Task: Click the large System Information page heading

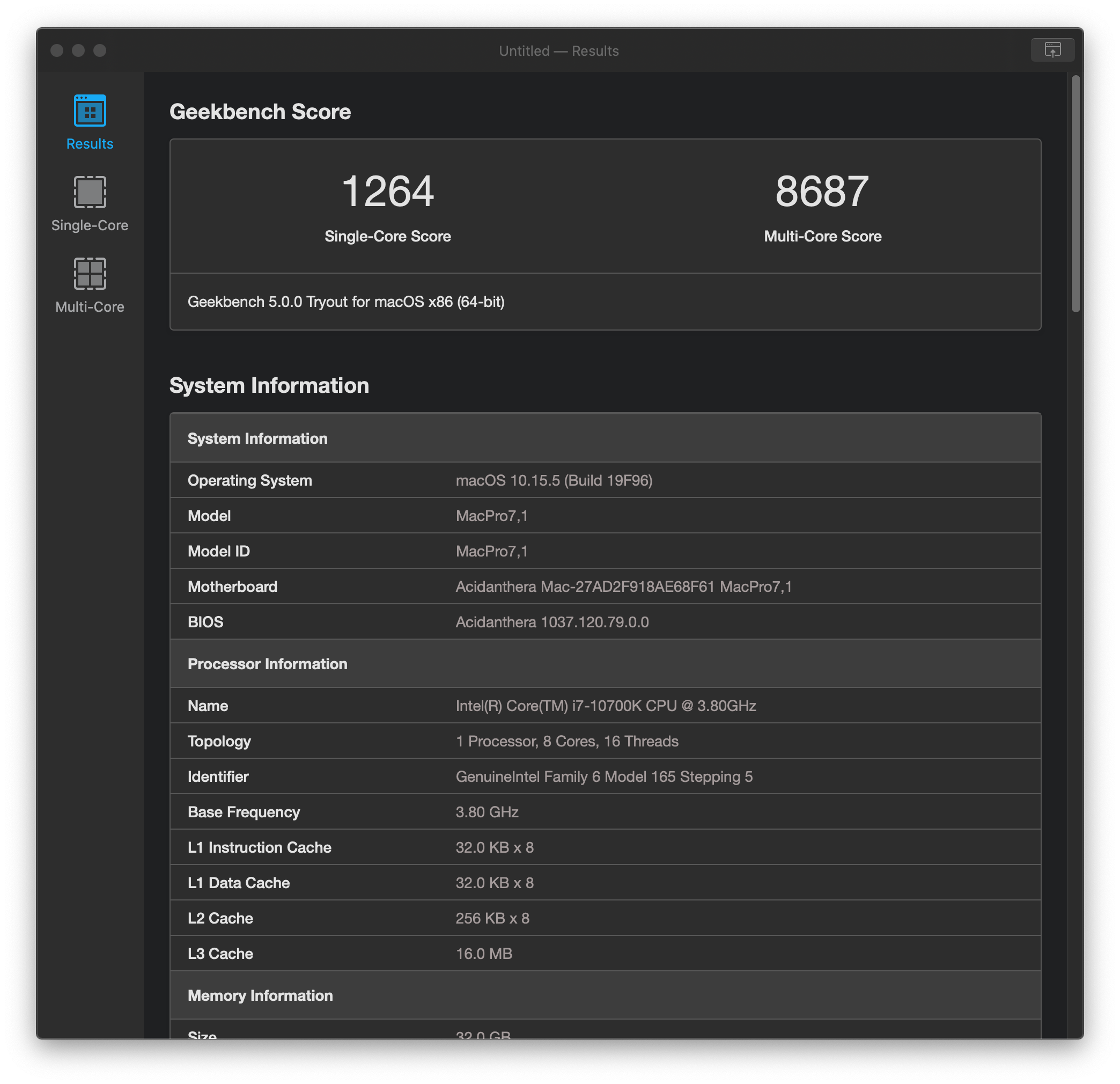Action: (x=269, y=385)
